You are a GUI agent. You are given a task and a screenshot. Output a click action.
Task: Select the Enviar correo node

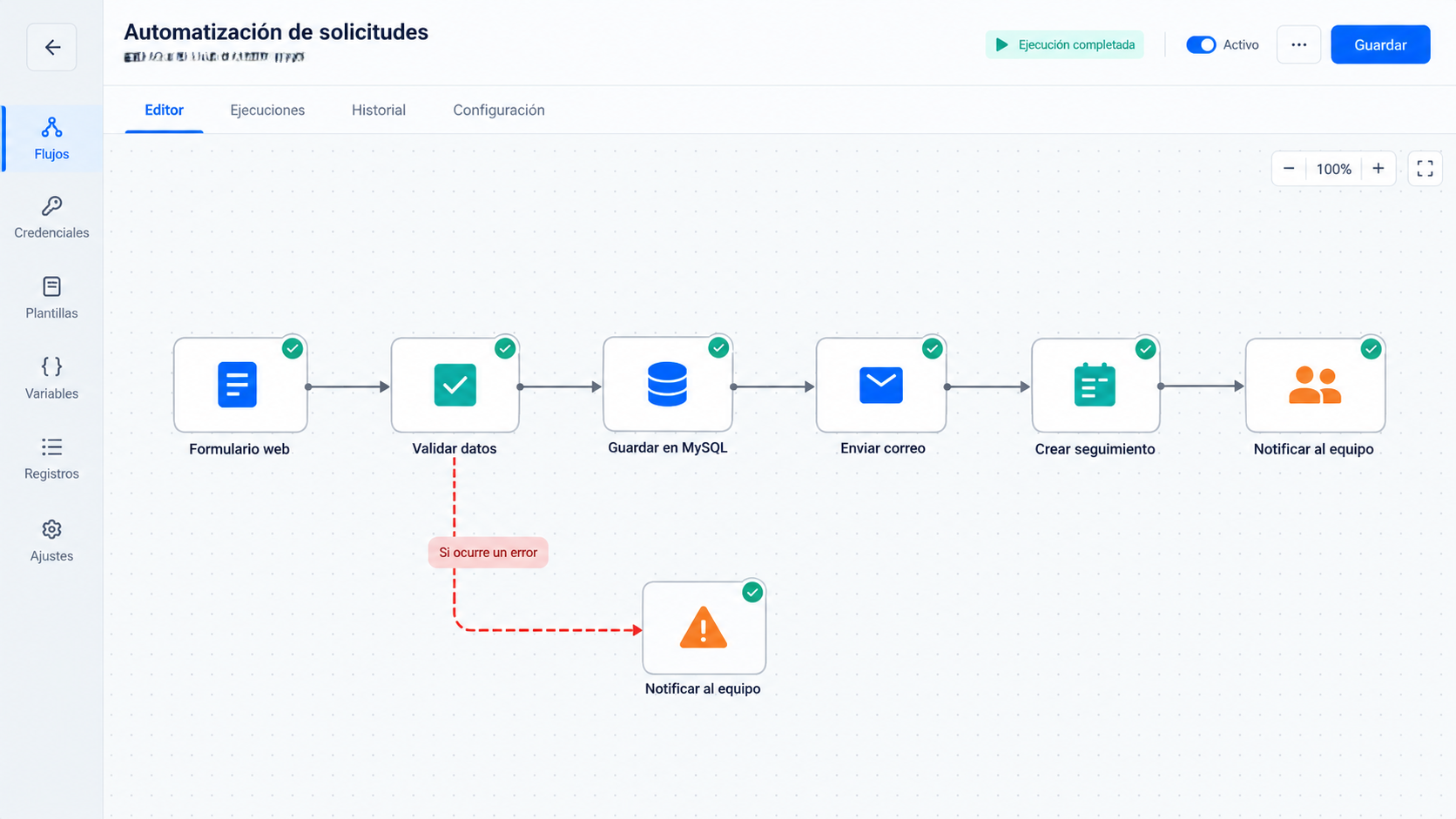[x=881, y=385]
